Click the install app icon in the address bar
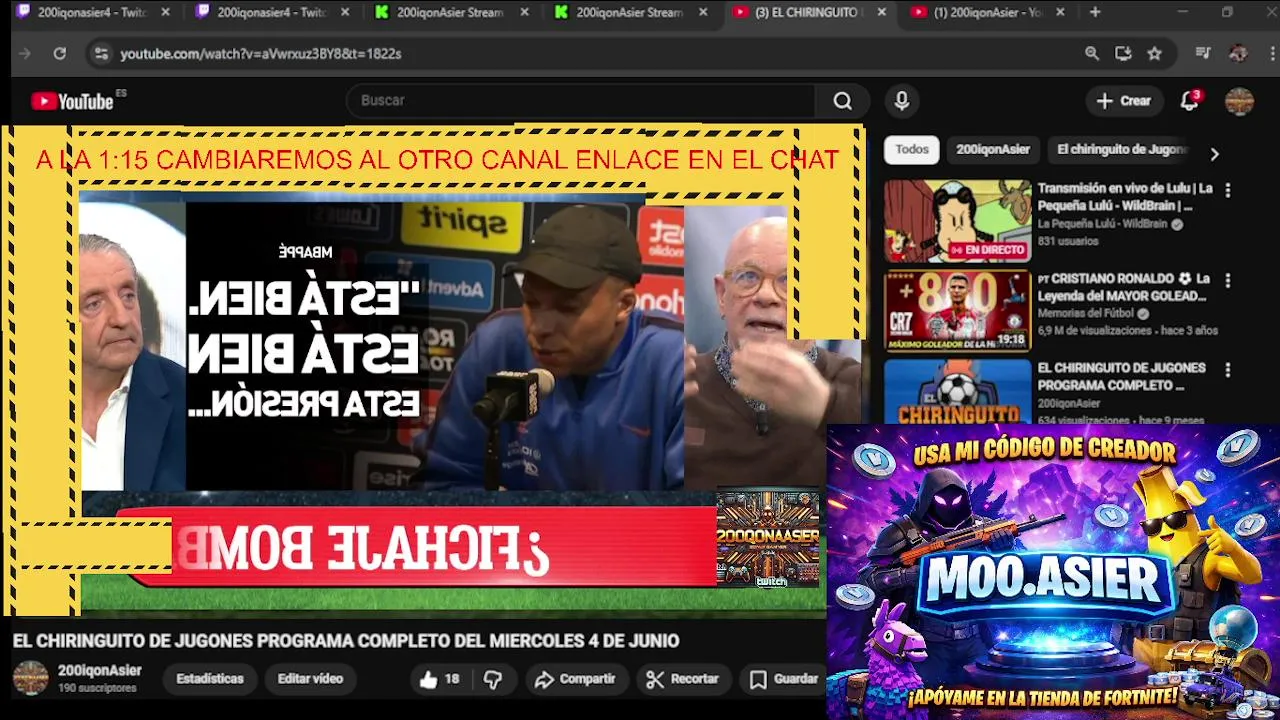 point(1123,53)
